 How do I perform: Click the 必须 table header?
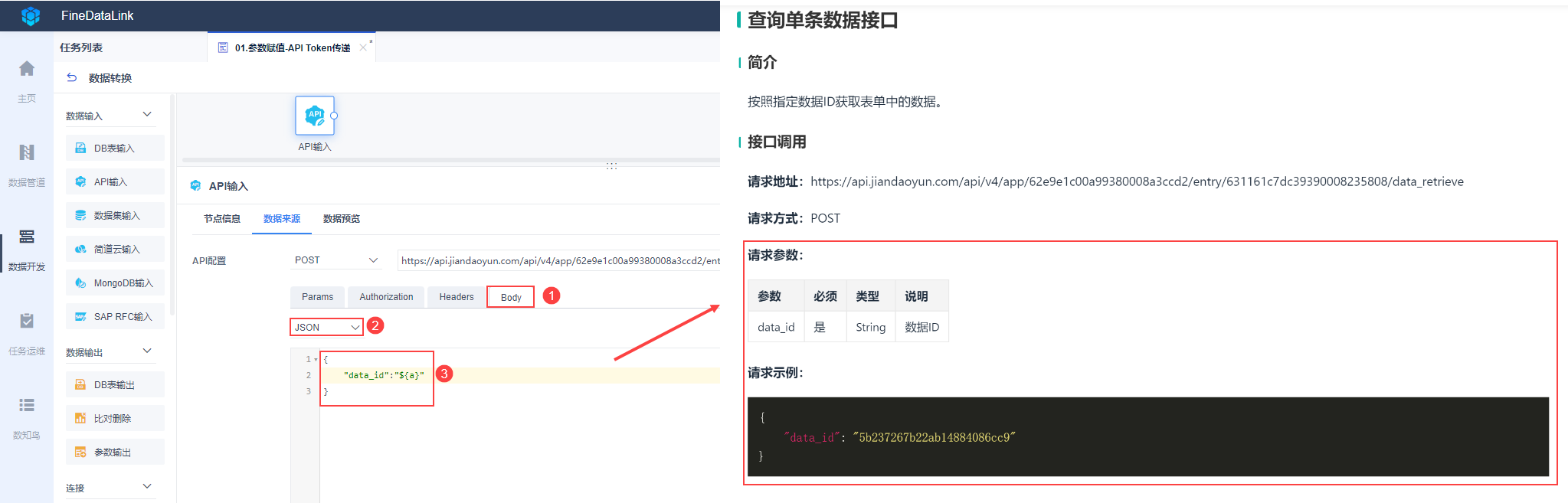click(x=825, y=296)
